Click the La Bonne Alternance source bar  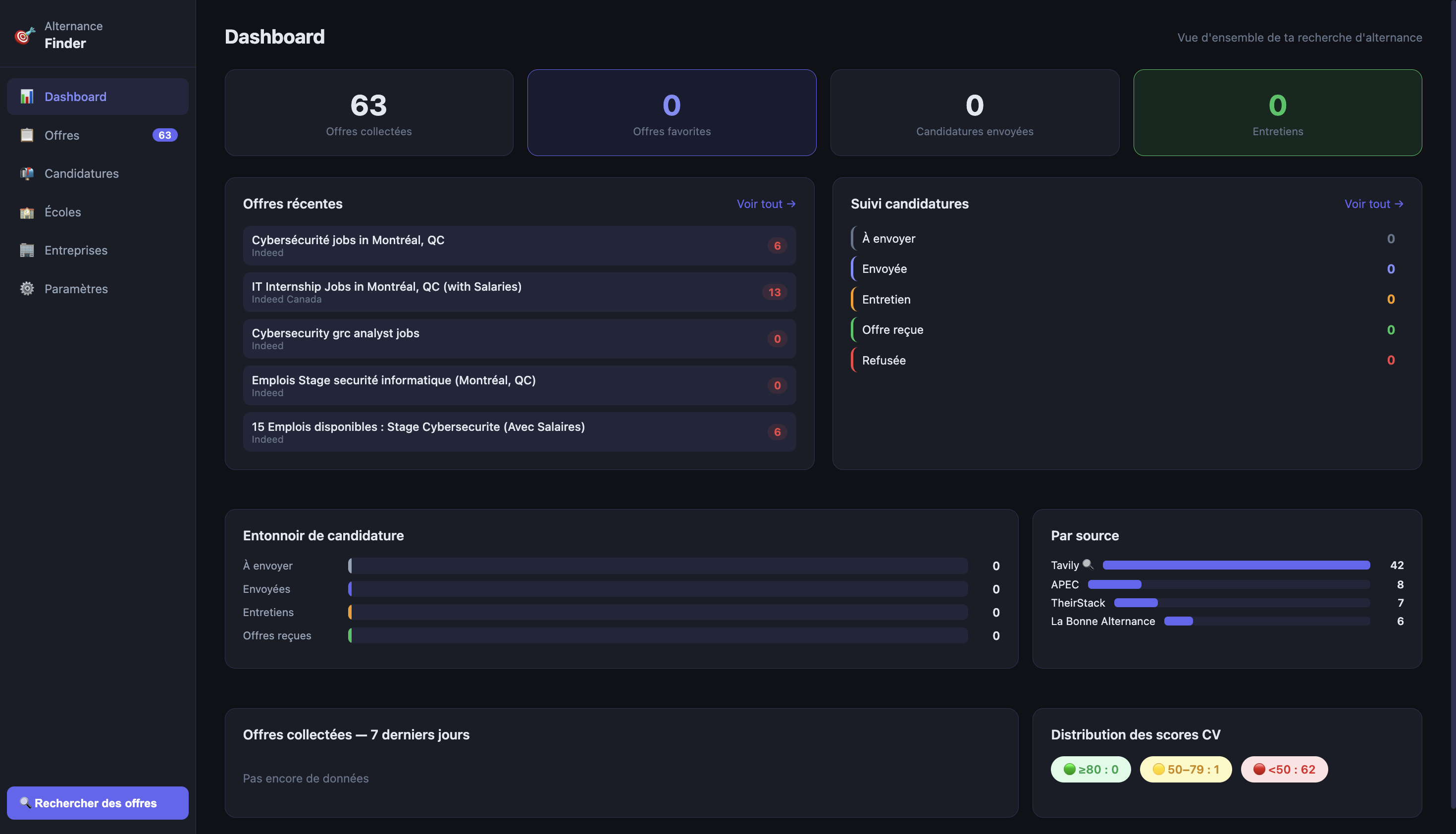click(1267, 621)
